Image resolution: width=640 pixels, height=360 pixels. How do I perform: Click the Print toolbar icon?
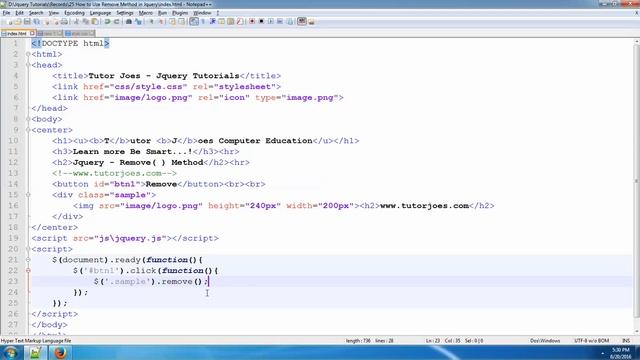(64, 22)
